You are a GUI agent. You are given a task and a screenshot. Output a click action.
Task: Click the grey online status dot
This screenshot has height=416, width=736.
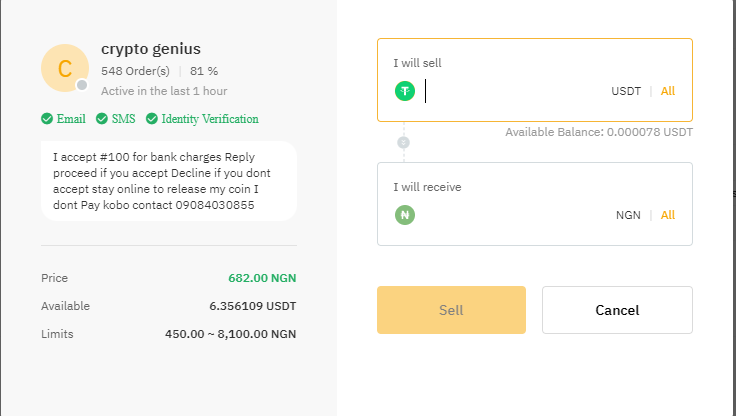(x=82, y=85)
